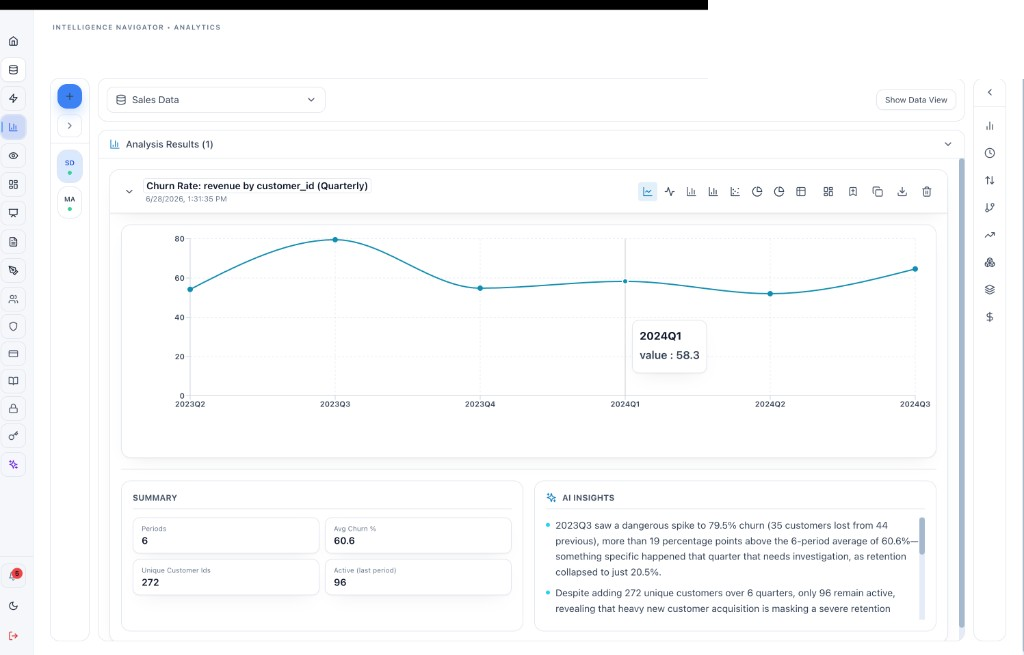Click the 2023Q3 peak data point
This screenshot has width=1024, height=655.
[335, 240]
